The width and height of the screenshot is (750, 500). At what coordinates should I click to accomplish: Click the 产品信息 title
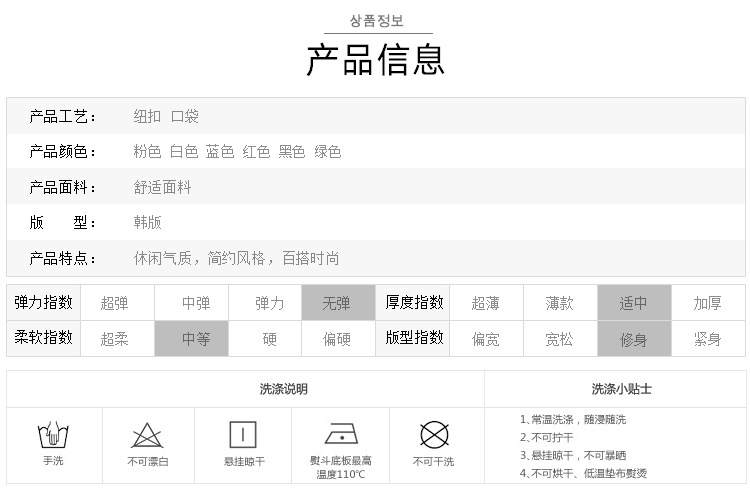click(x=376, y=60)
